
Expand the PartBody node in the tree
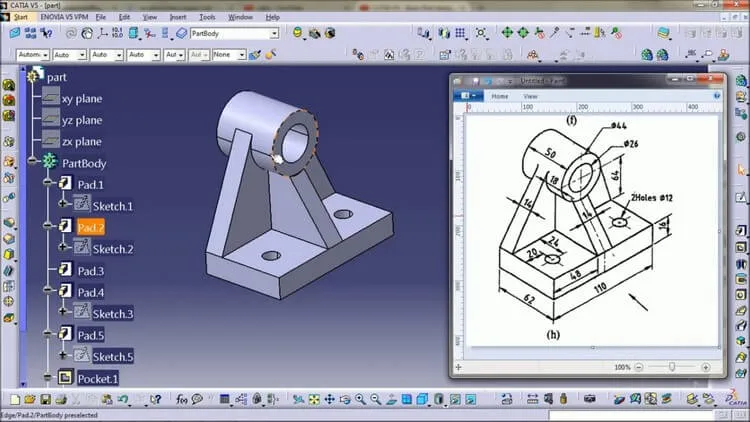tap(35, 162)
